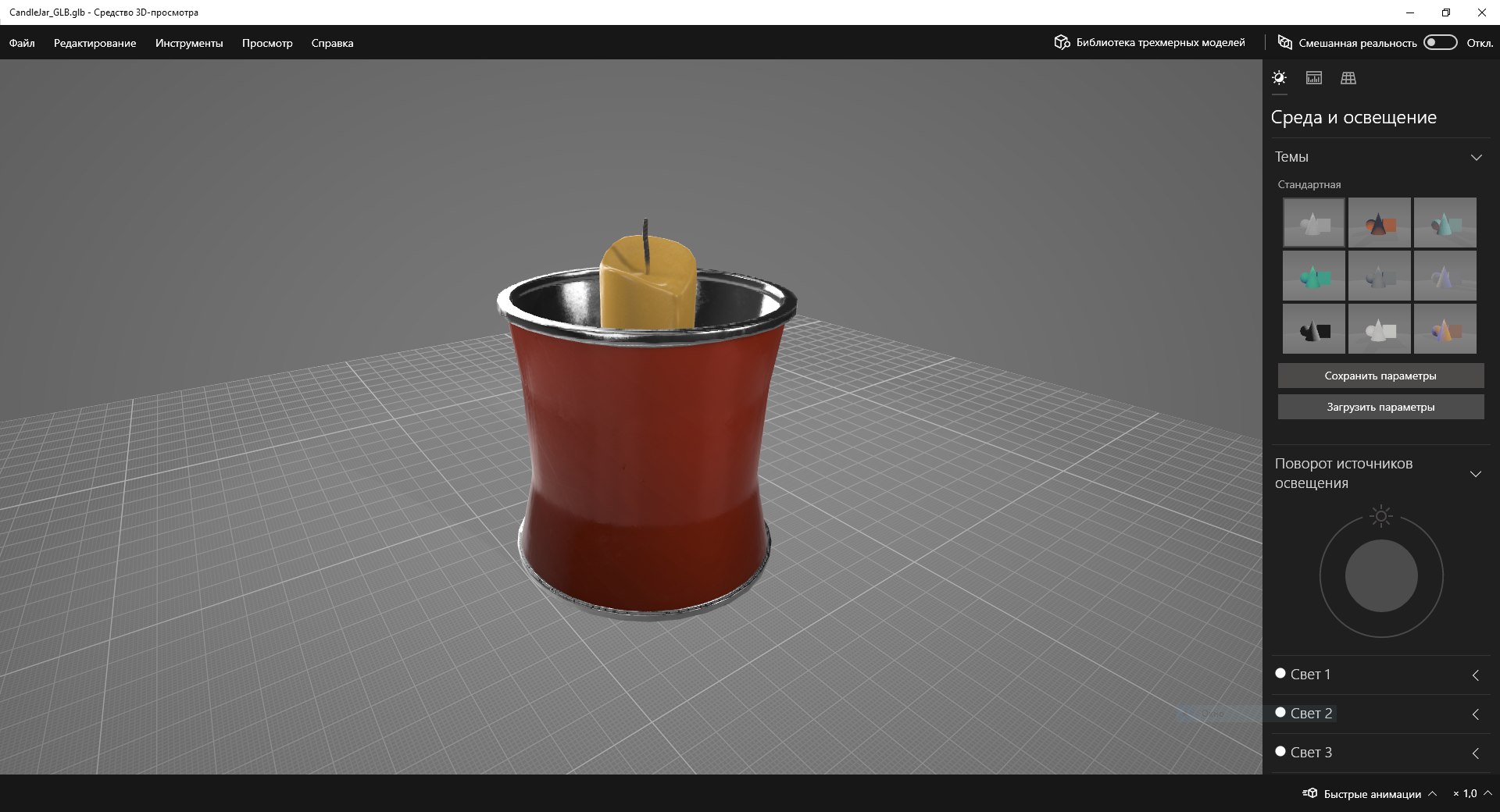This screenshot has height=812, width=1500.
Task: Open the Быстрые анимации dropdown arrow
Action: point(1432,793)
